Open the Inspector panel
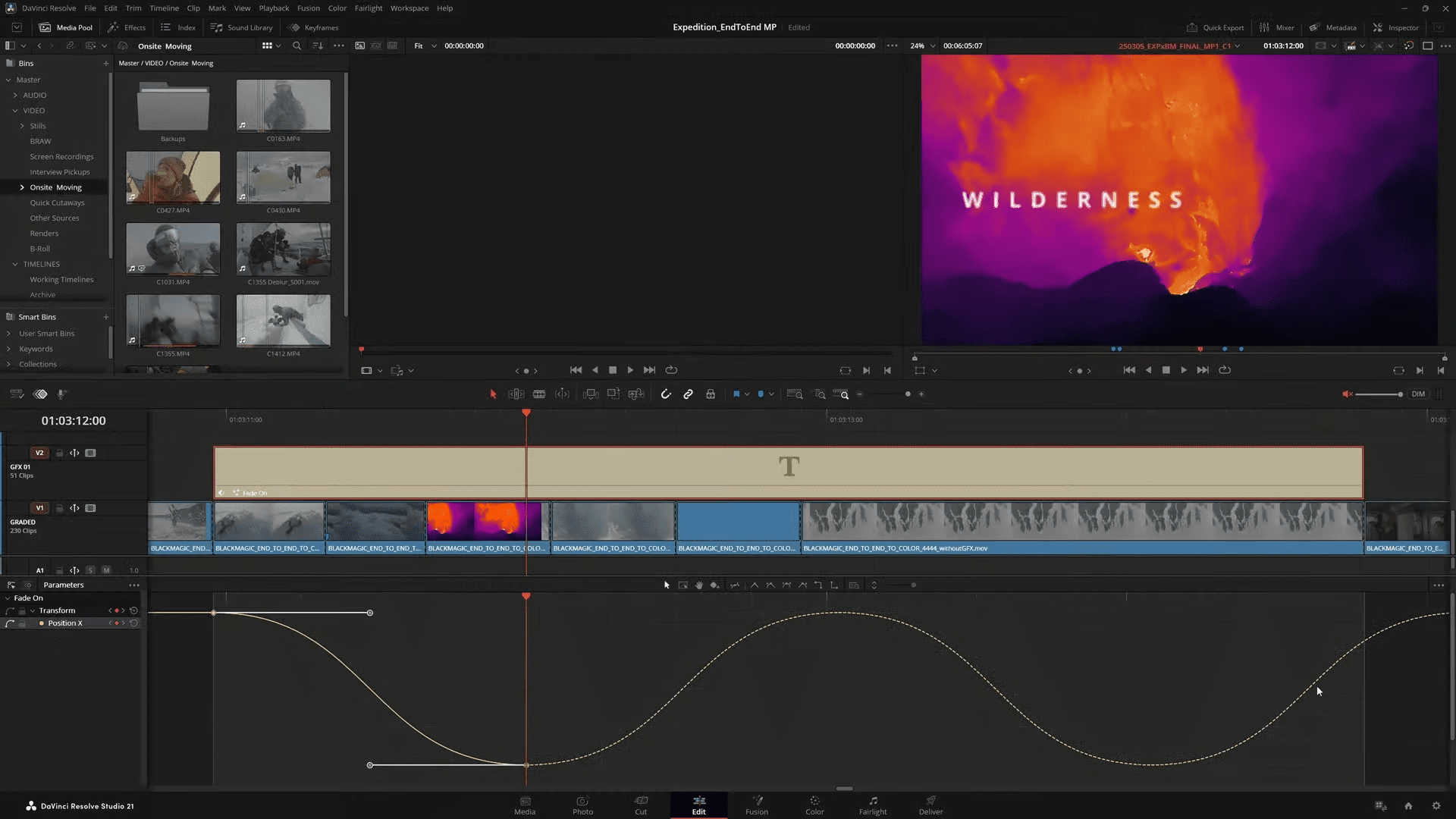 1396,27
